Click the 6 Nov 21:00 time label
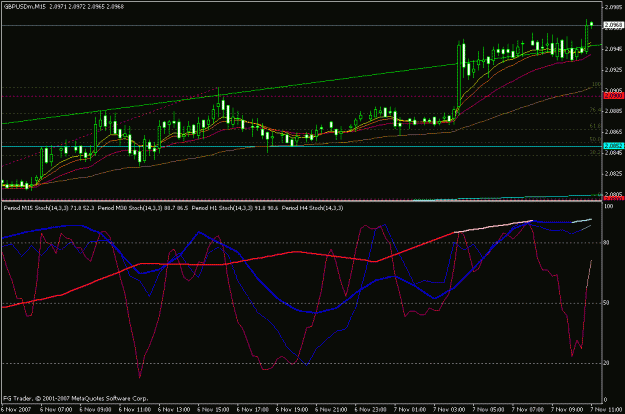 click(331, 410)
